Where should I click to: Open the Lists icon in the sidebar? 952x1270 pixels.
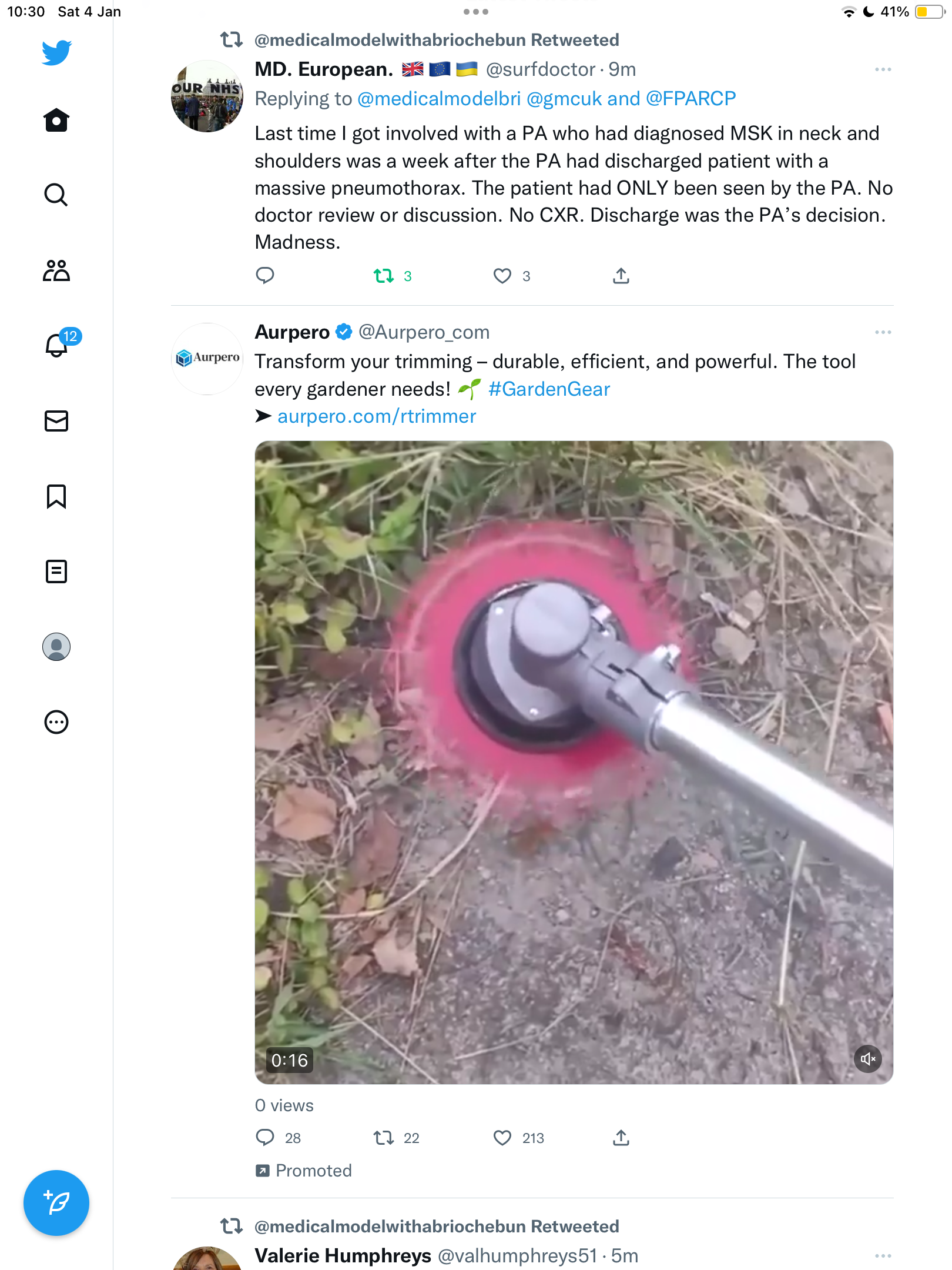click(56, 571)
